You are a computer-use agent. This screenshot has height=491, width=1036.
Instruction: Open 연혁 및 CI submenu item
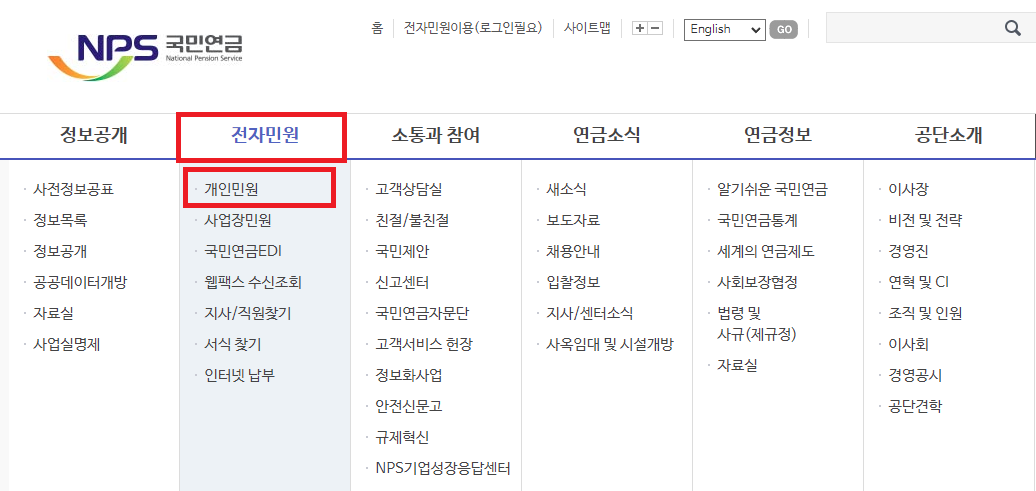(x=919, y=283)
